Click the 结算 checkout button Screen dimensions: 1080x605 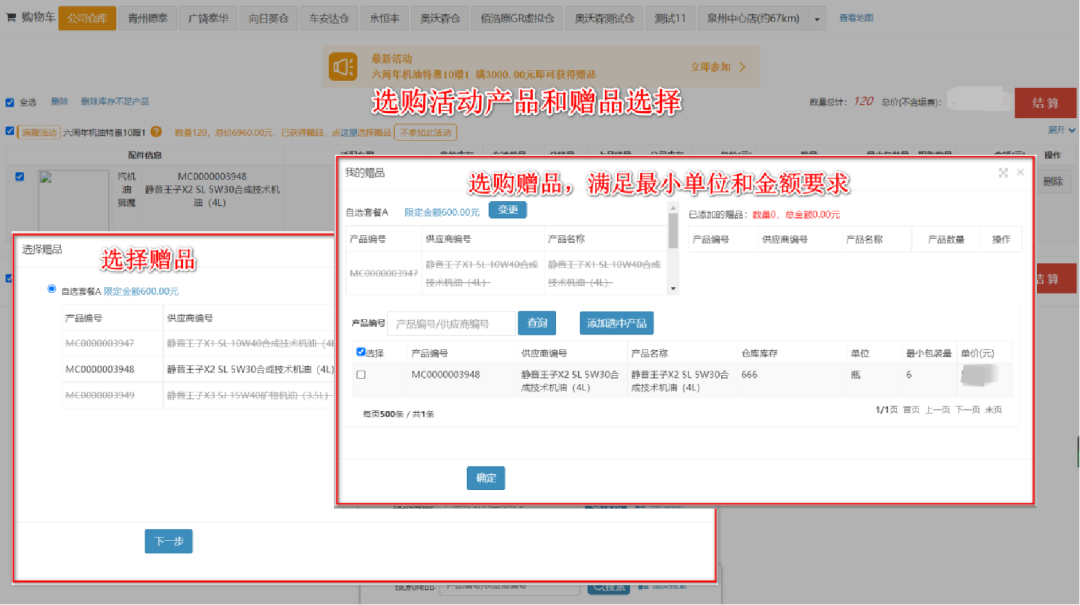tap(1045, 102)
